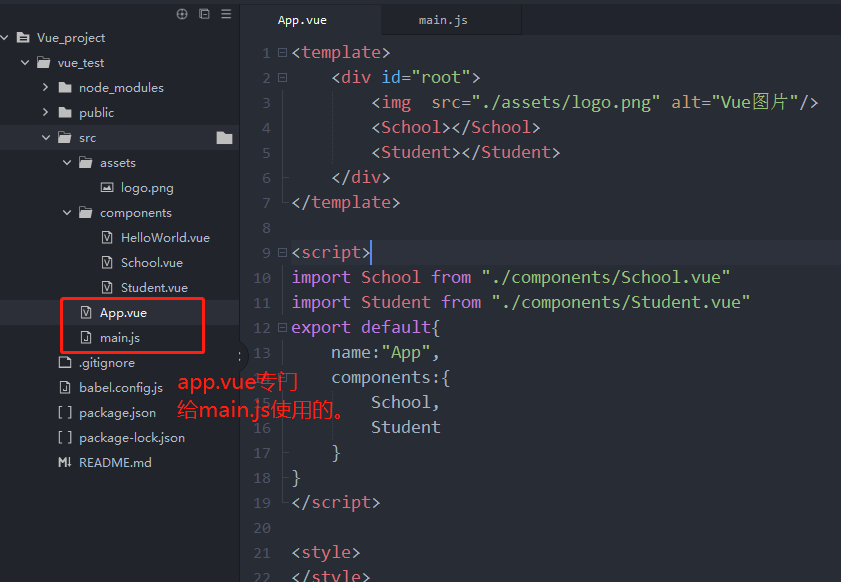Screen dimensions: 841x582
Task: Open HelloWorld.vue from the file tree
Action: 165,238
